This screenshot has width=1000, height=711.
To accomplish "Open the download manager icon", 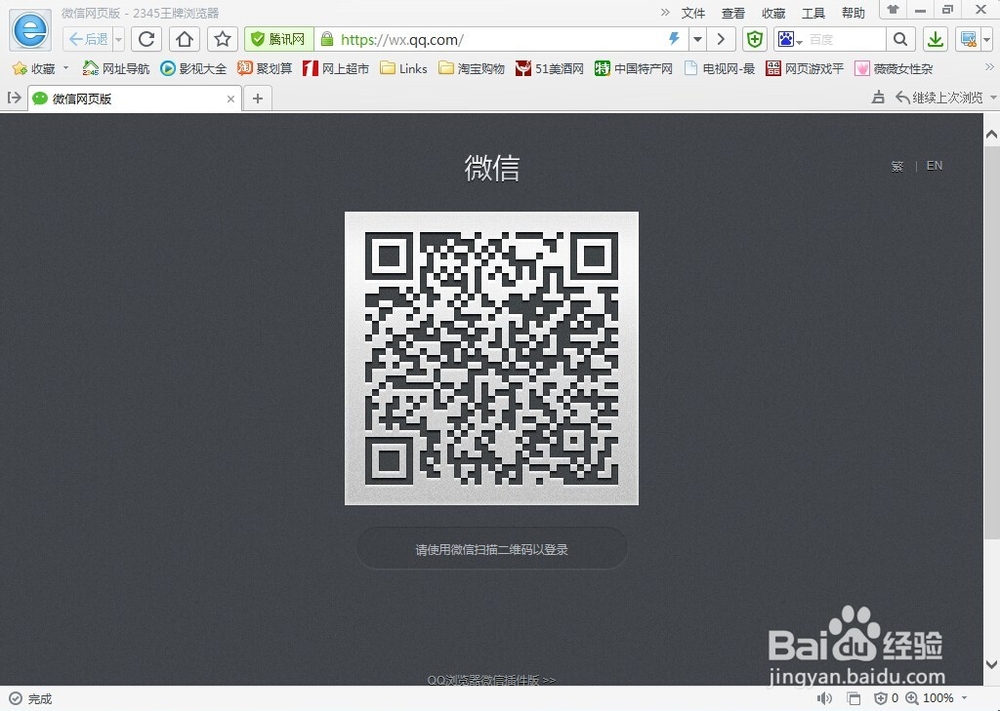I will coord(935,40).
